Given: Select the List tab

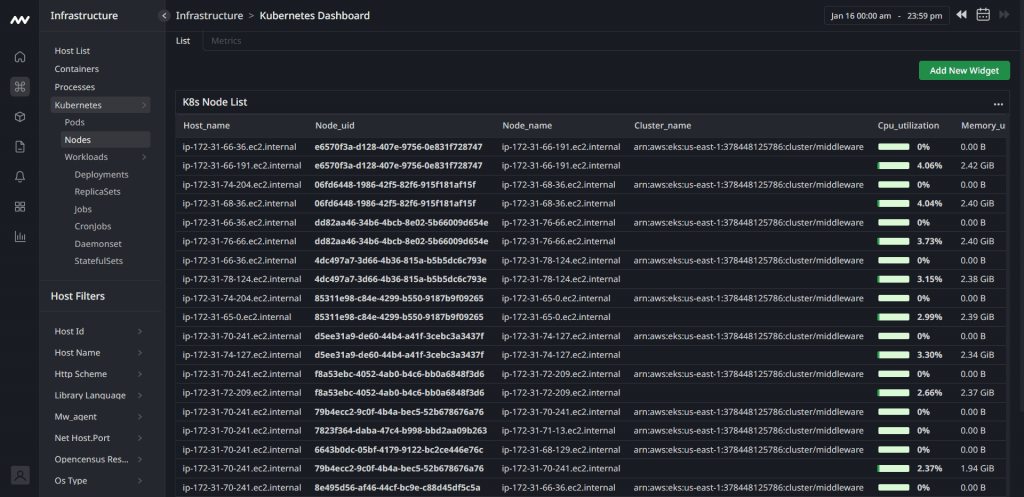Looking at the screenshot, I should click(183, 41).
